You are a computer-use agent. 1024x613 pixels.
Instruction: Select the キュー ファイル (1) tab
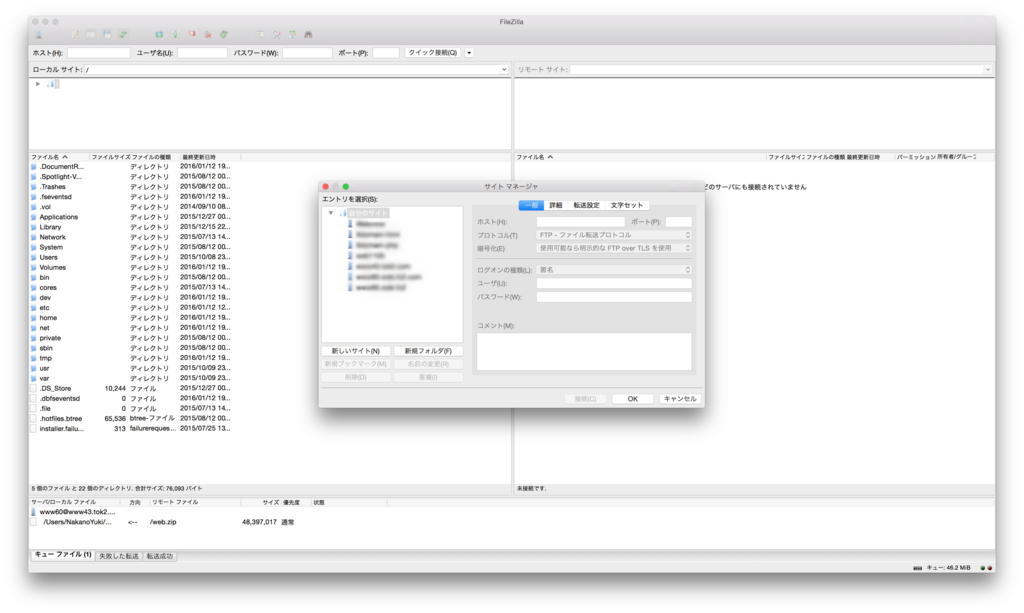pyautogui.click(x=63, y=555)
